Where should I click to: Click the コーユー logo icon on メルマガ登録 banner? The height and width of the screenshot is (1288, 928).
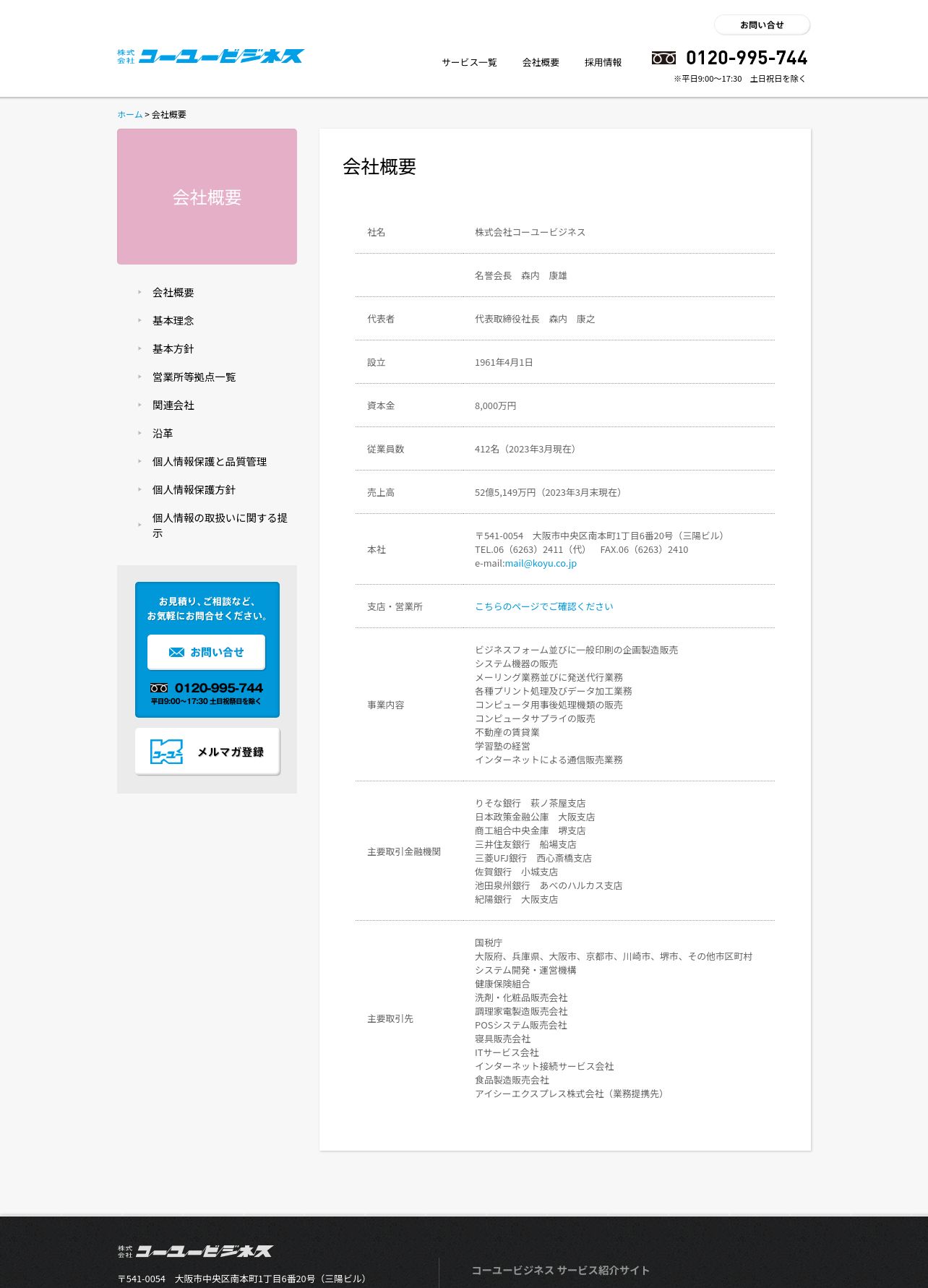[166, 752]
